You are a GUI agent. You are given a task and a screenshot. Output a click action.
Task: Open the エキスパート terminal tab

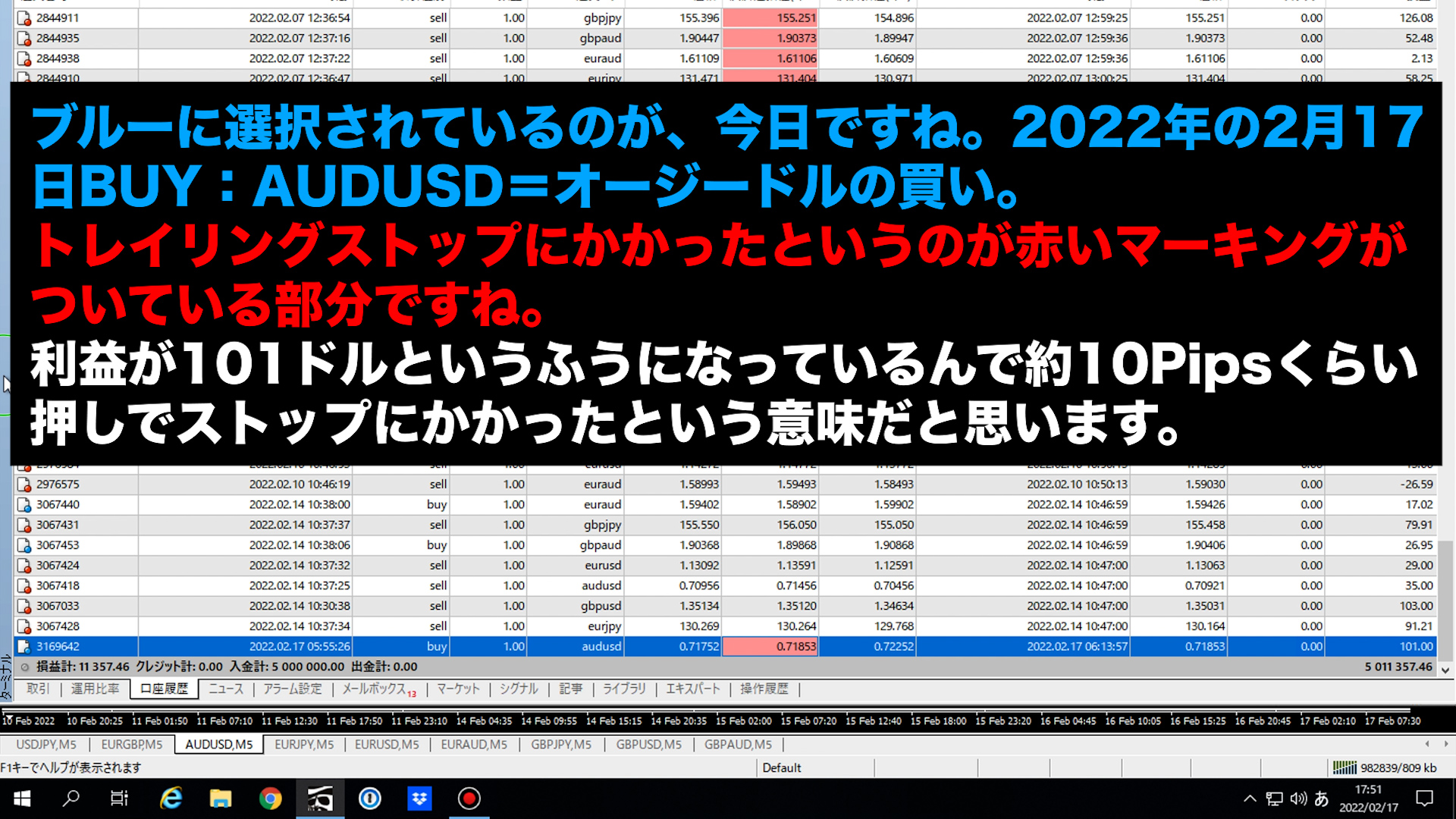tap(692, 689)
